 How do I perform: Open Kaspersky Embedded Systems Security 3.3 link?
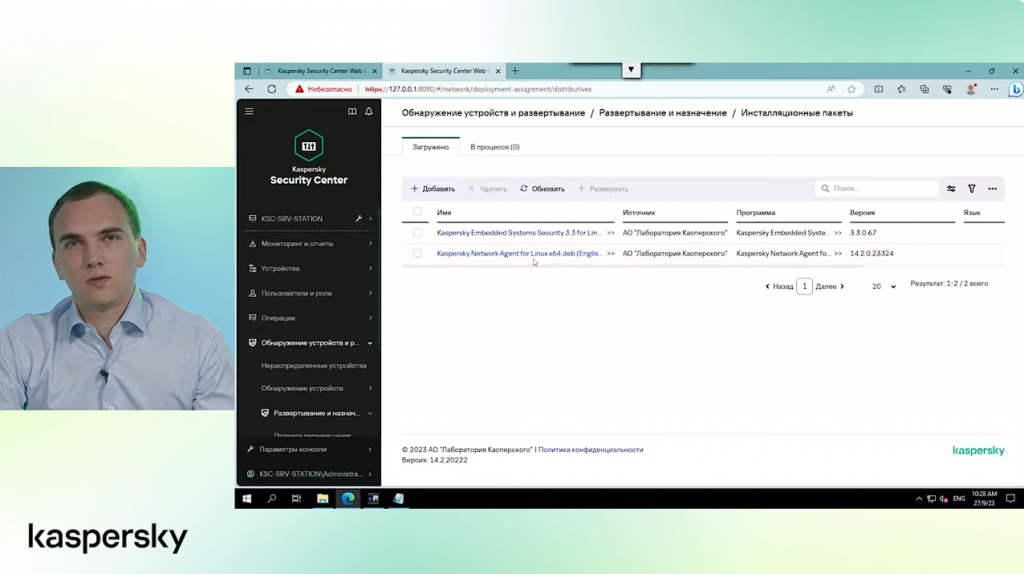519,232
